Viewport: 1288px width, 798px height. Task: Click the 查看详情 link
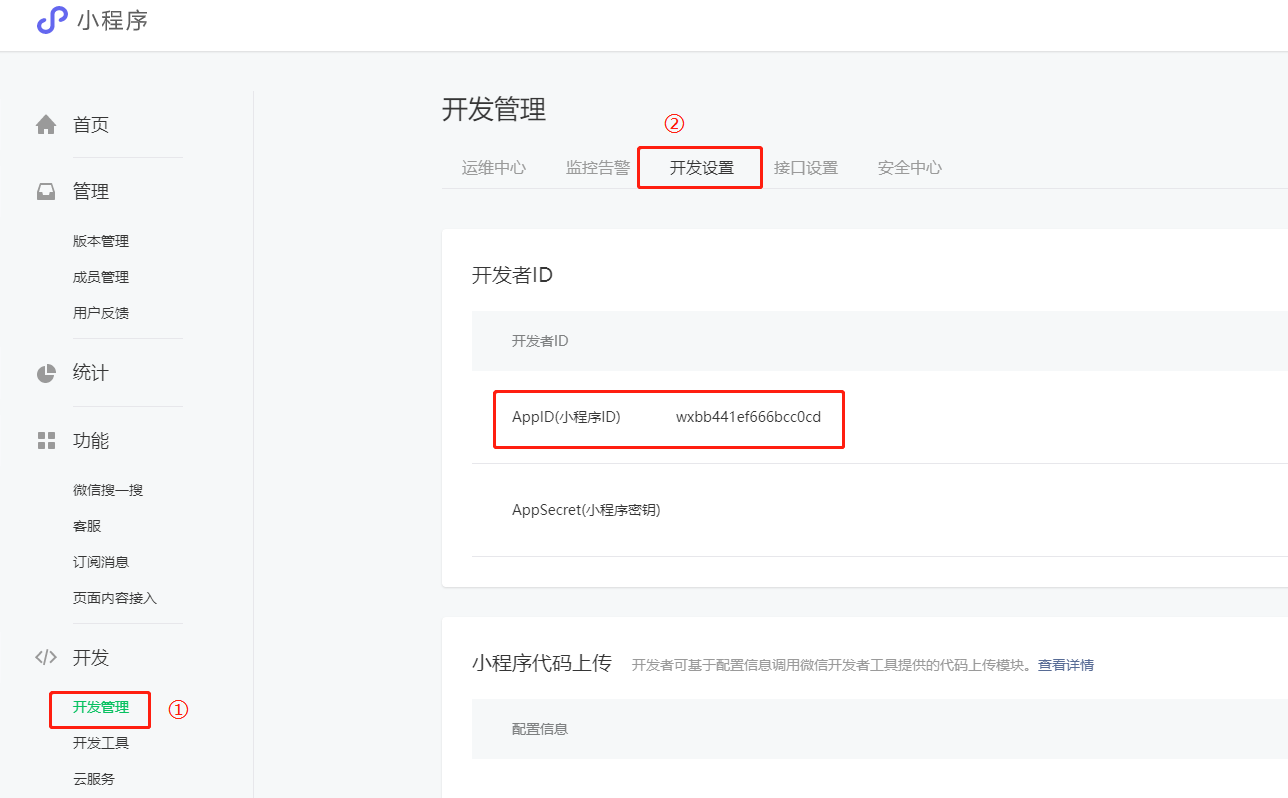(1065, 665)
